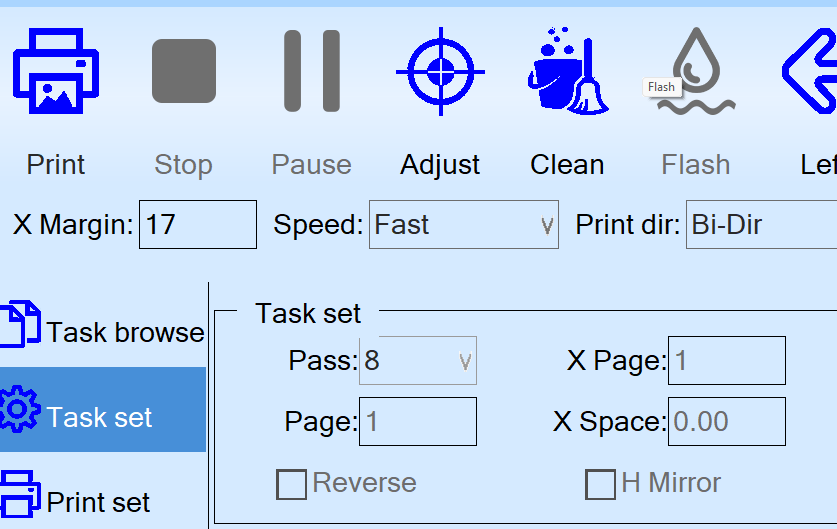The height and width of the screenshot is (529, 837).
Task: Click the X Space input field
Action: [726, 422]
